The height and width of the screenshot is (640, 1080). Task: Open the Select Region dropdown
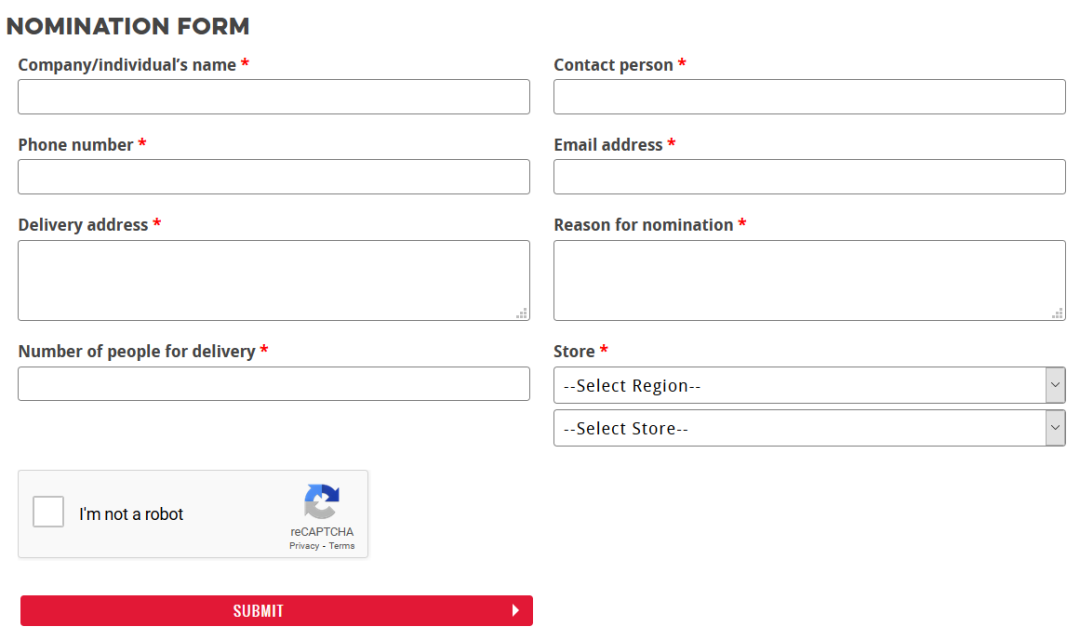pos(809,385)
